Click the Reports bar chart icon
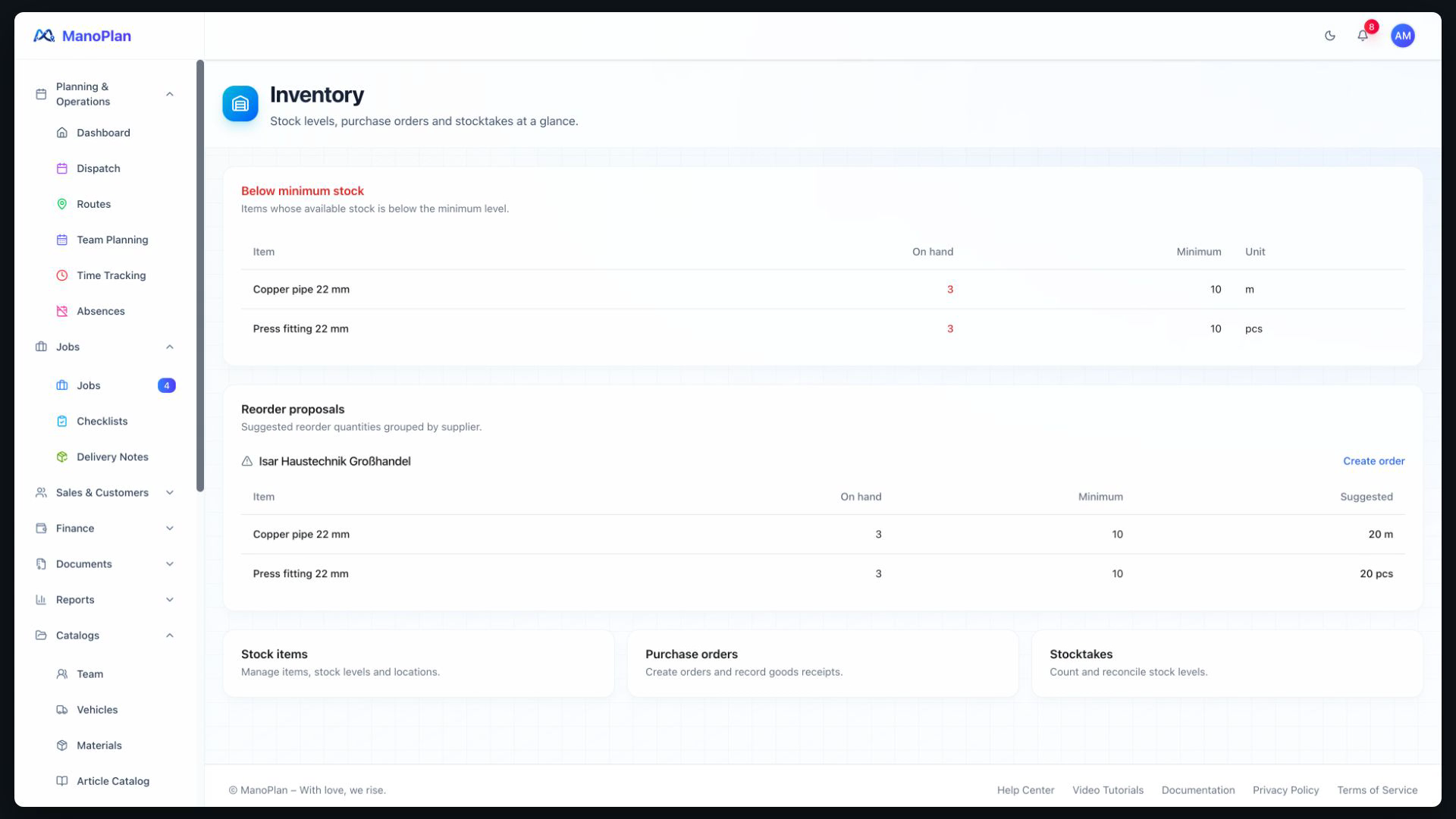This screenshot has width=1456, height=819. 41,599
